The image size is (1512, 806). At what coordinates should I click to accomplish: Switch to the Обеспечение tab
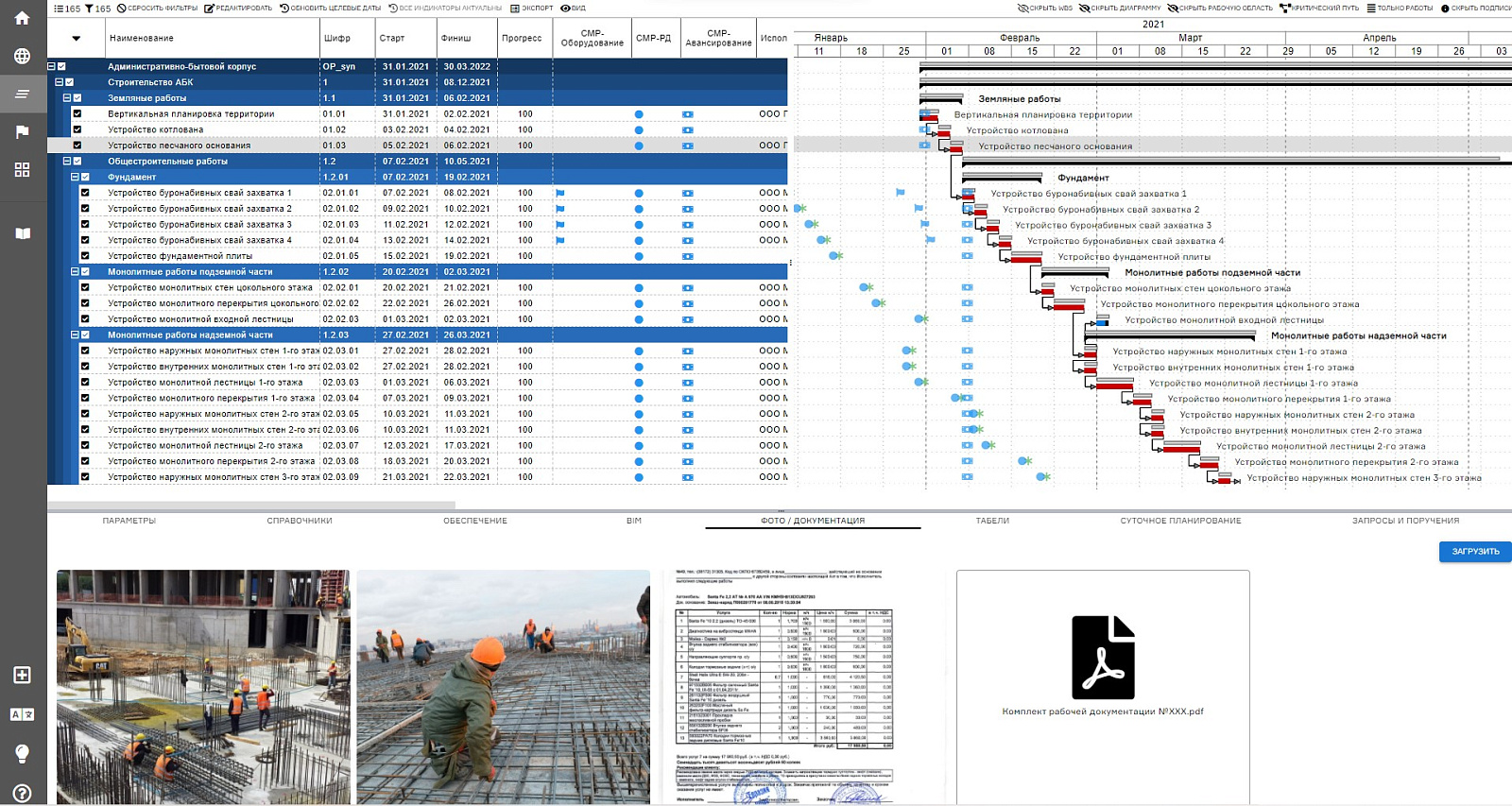[x=475, y=521]
